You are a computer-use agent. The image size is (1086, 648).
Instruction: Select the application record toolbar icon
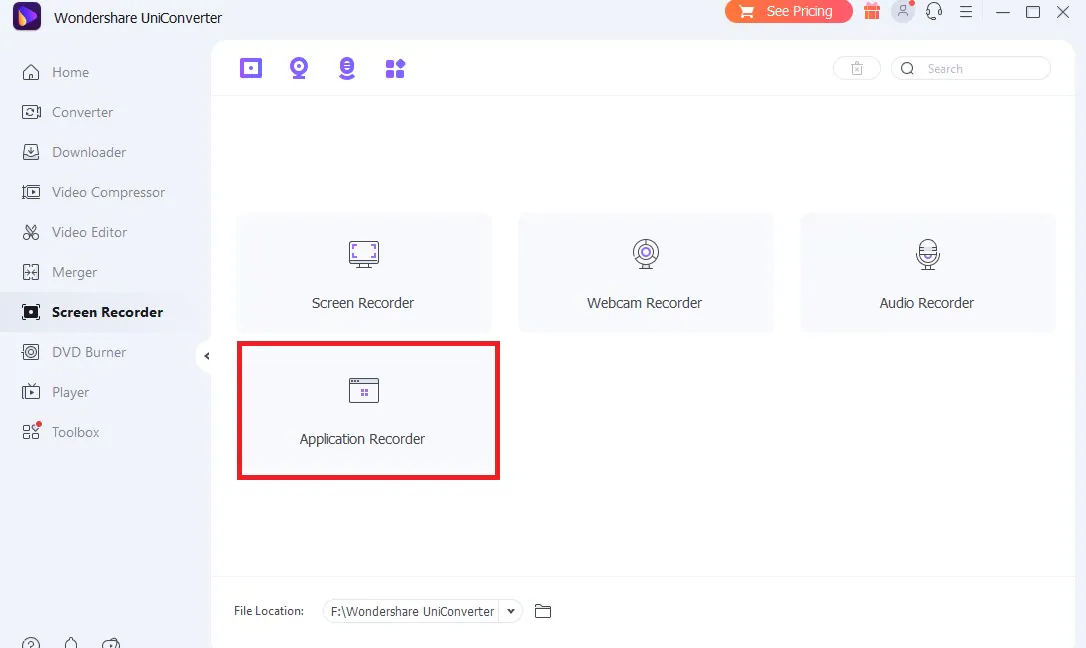click(x=395, y=69)
